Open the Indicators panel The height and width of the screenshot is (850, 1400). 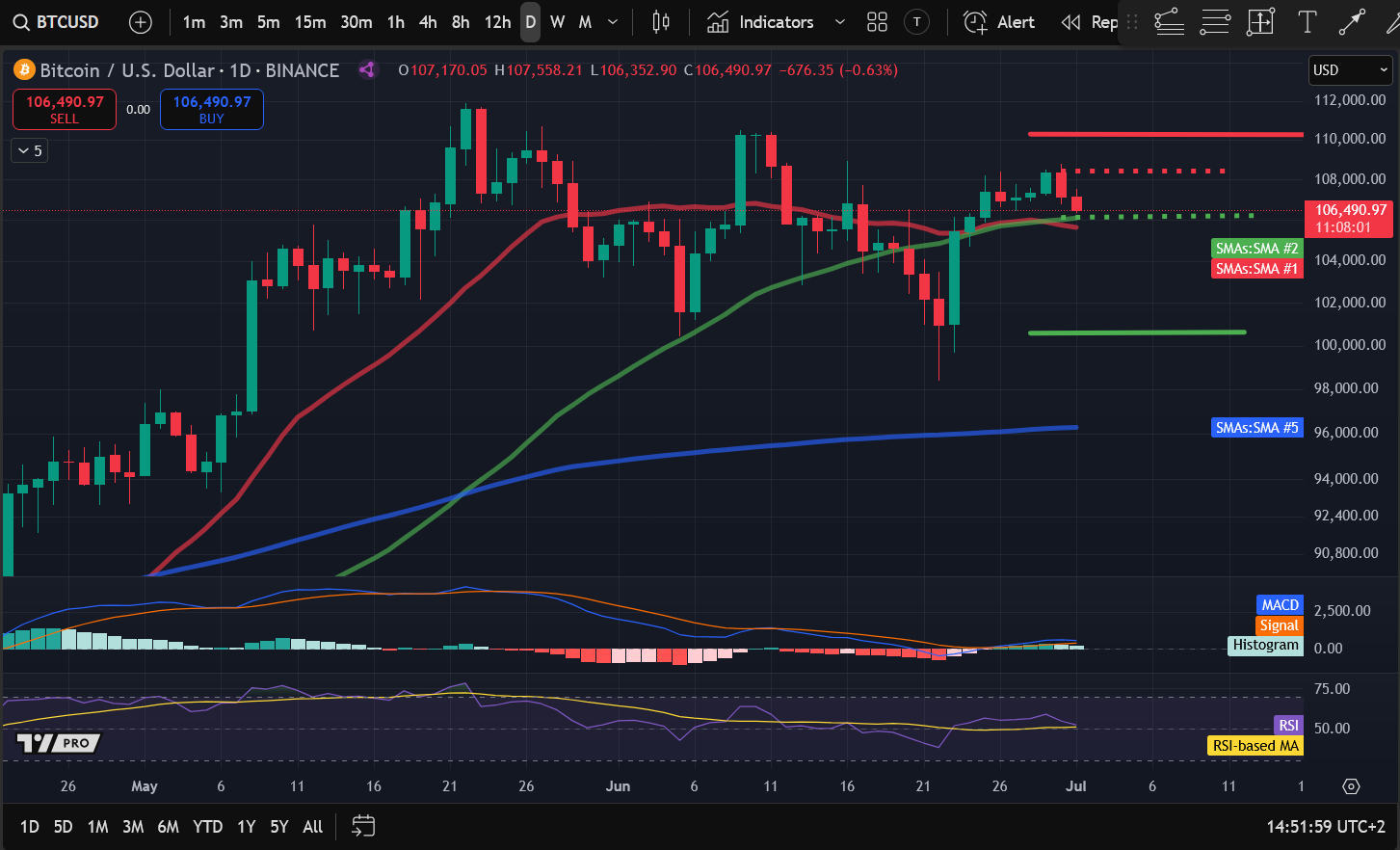760,22
